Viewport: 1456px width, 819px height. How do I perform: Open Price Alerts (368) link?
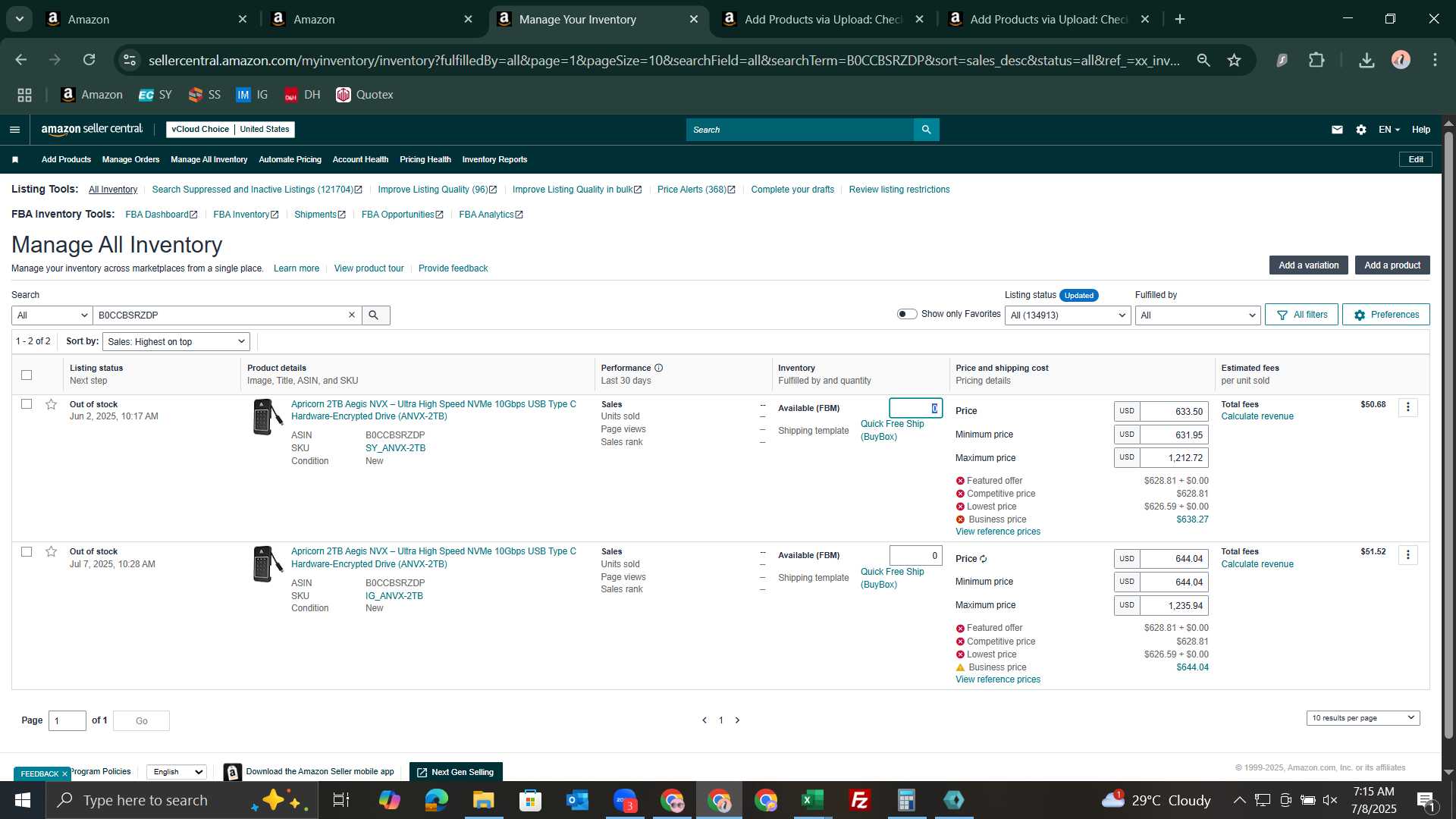(x=695, y=190)
